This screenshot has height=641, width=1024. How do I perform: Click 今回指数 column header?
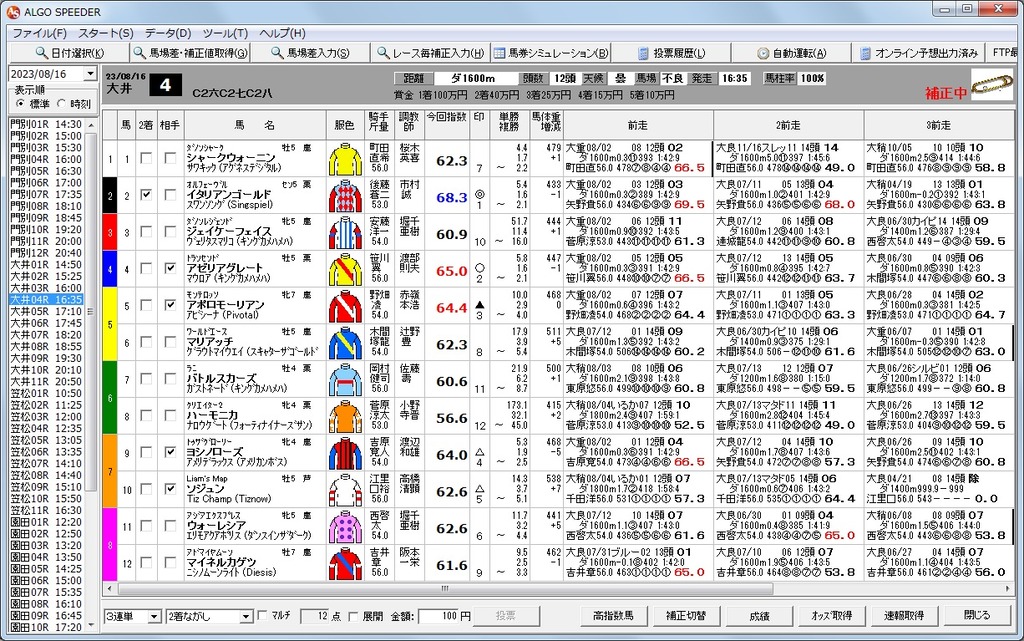tap(447, 124)
